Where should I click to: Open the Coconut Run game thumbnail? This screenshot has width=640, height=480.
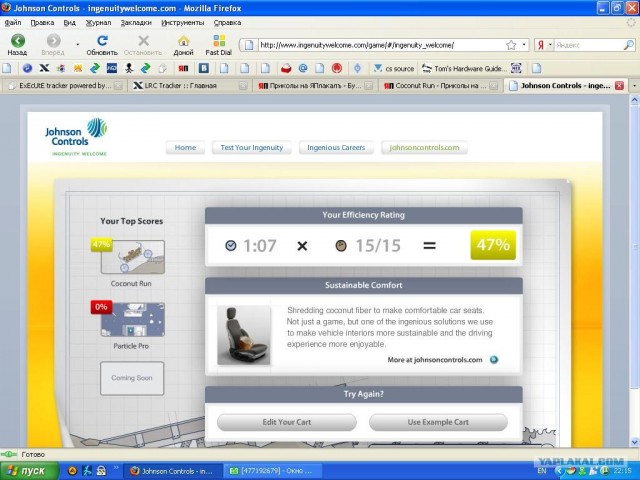[133, 257]
